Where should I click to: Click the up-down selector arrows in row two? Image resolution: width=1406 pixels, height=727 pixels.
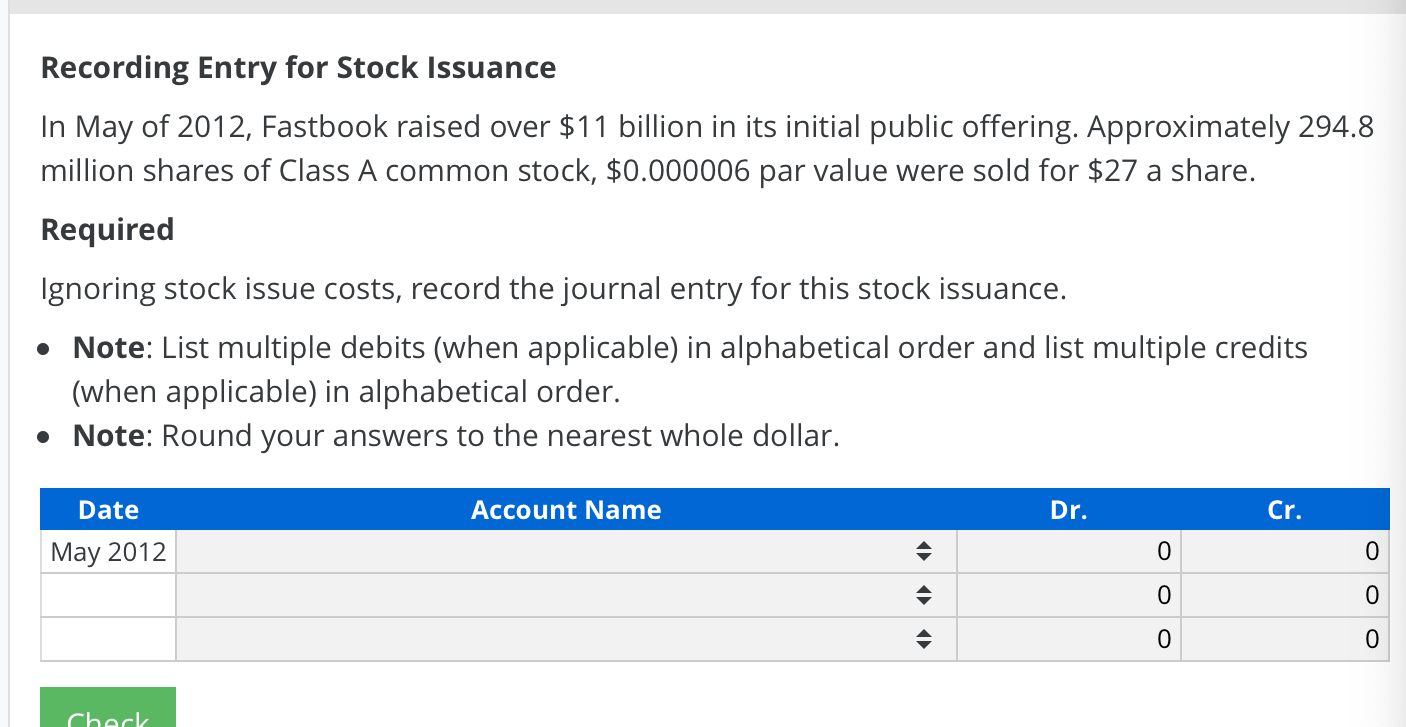point(925,594)
